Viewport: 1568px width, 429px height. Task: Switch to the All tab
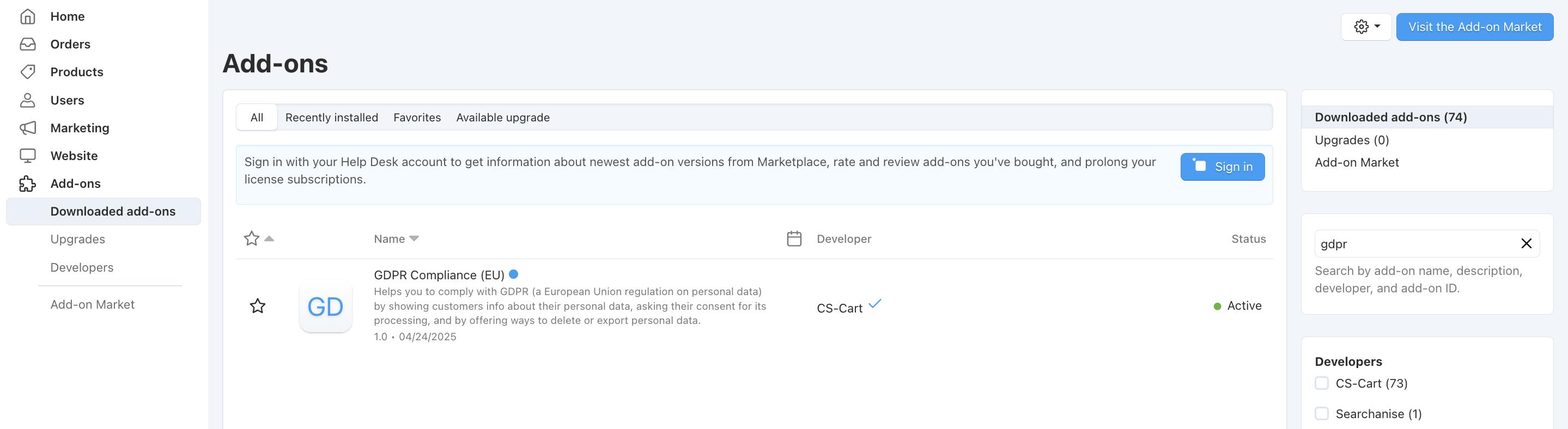[x=257, y=118]
